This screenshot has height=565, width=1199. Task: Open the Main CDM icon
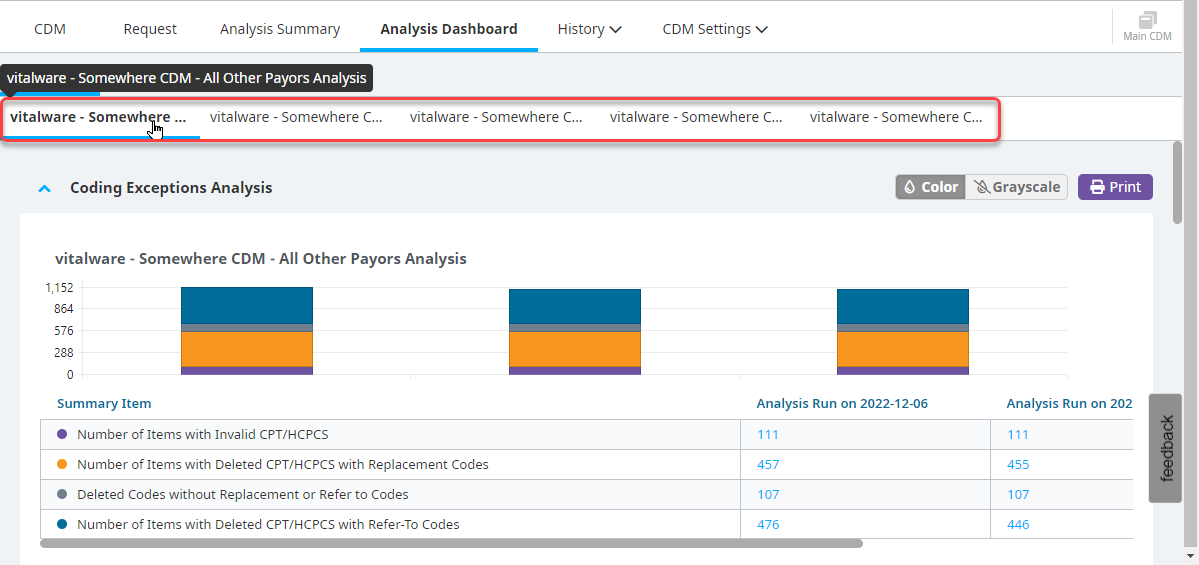click(x=1146, y=26)
